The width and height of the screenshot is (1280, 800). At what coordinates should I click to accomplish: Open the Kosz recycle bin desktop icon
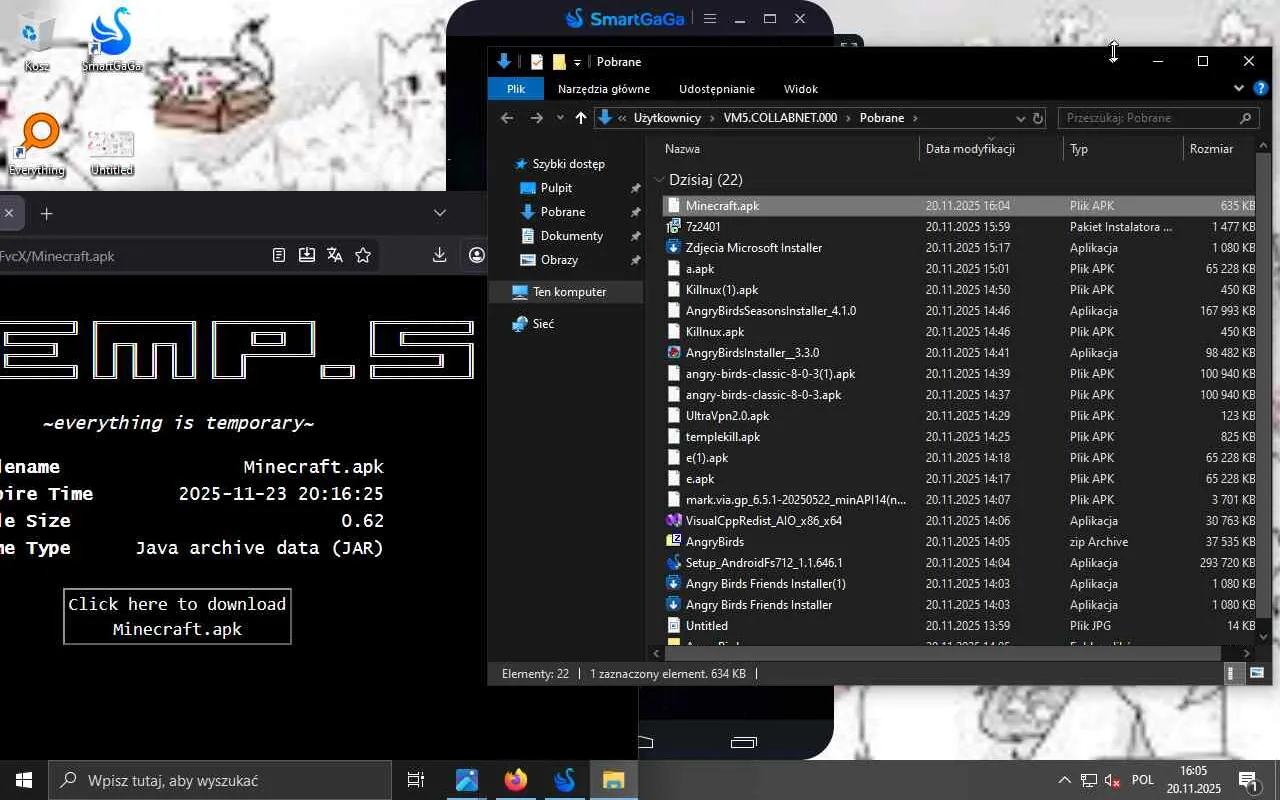pyautogui.click(x=36, y=40)
